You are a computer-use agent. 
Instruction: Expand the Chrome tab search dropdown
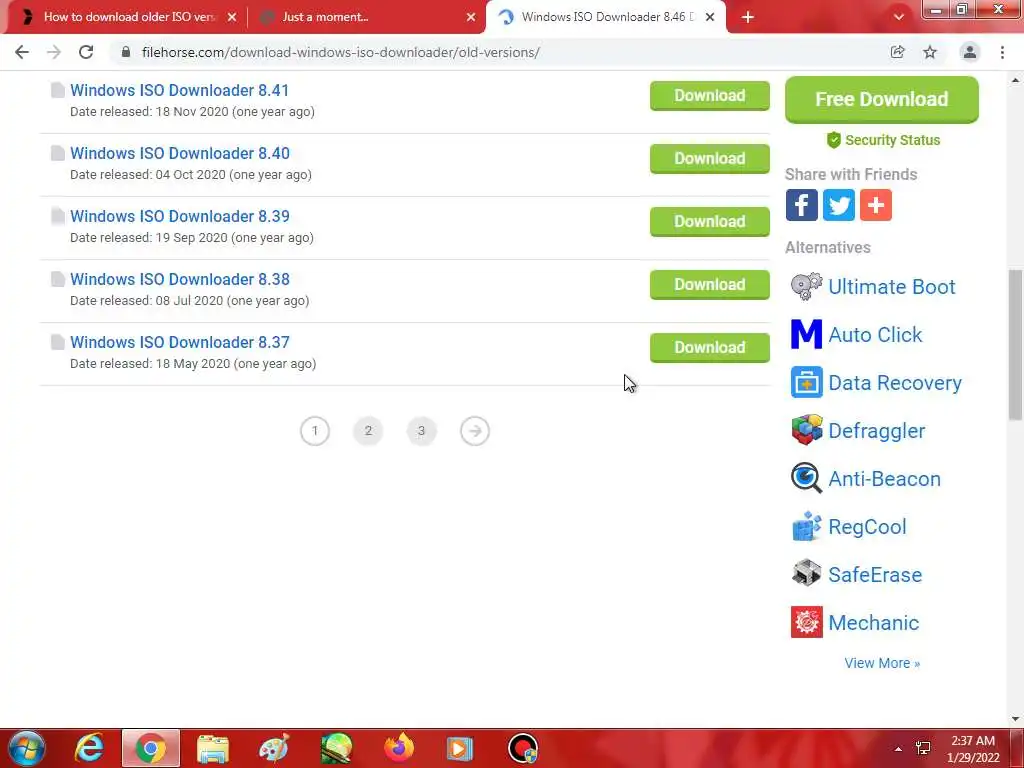click(x=899, y=17)
